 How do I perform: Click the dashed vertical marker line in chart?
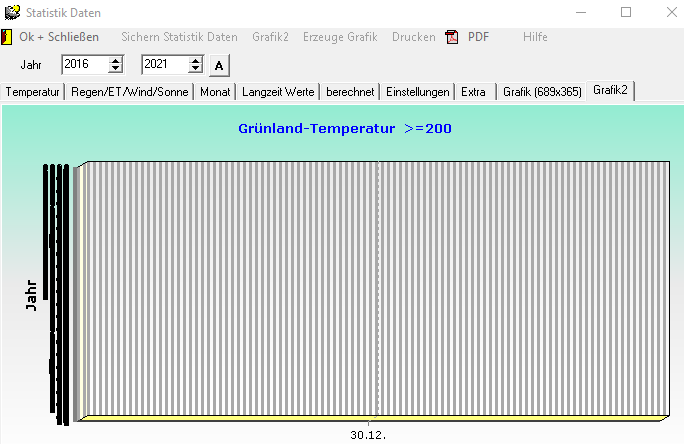[379, 288]
